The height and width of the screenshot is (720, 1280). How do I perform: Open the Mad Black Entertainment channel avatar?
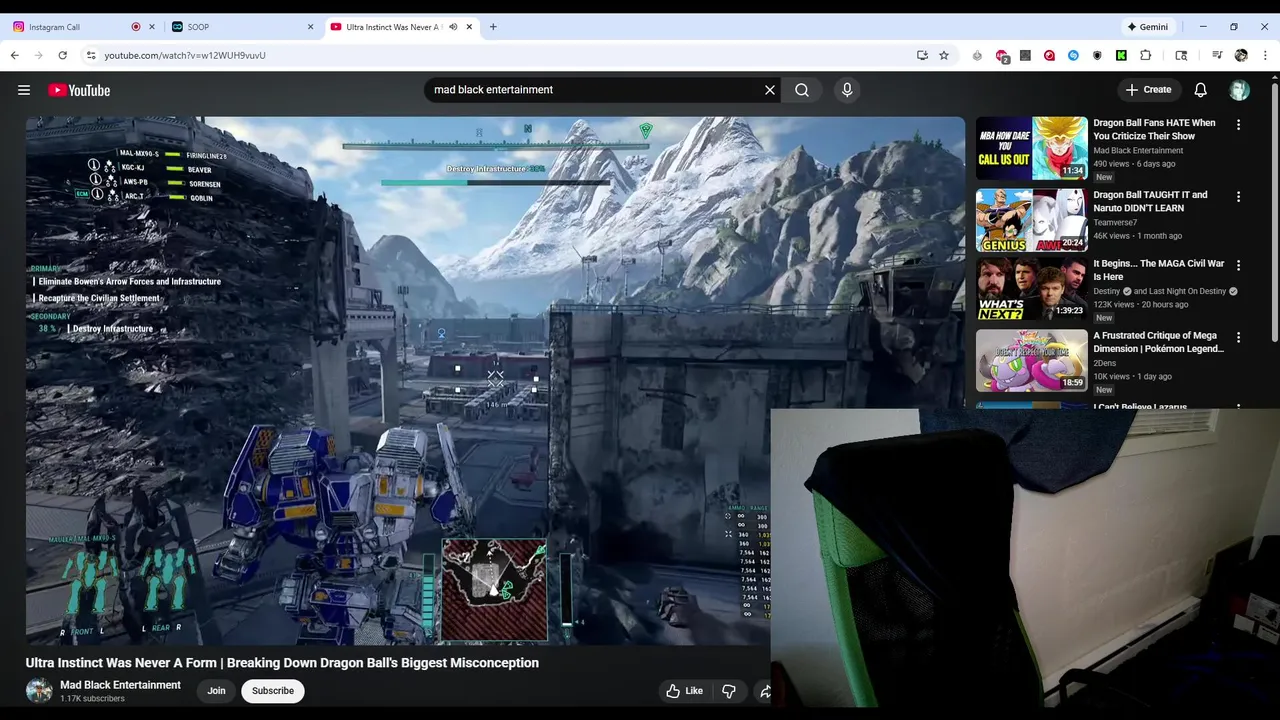click(x=39, y=691)
